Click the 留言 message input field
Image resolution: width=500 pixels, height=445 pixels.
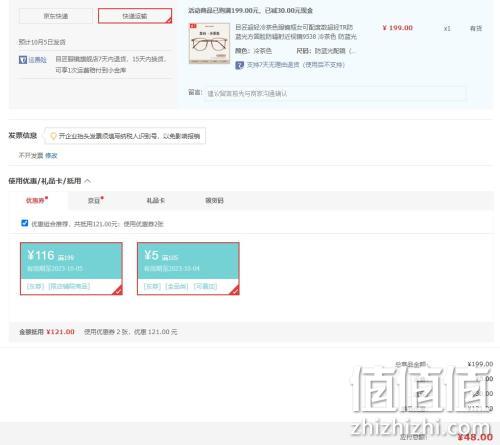[x=335, y=93]
